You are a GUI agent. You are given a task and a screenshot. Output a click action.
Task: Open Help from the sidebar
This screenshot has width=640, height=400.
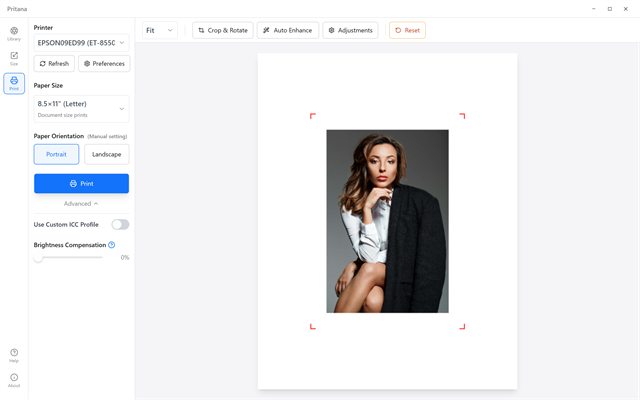14,355
